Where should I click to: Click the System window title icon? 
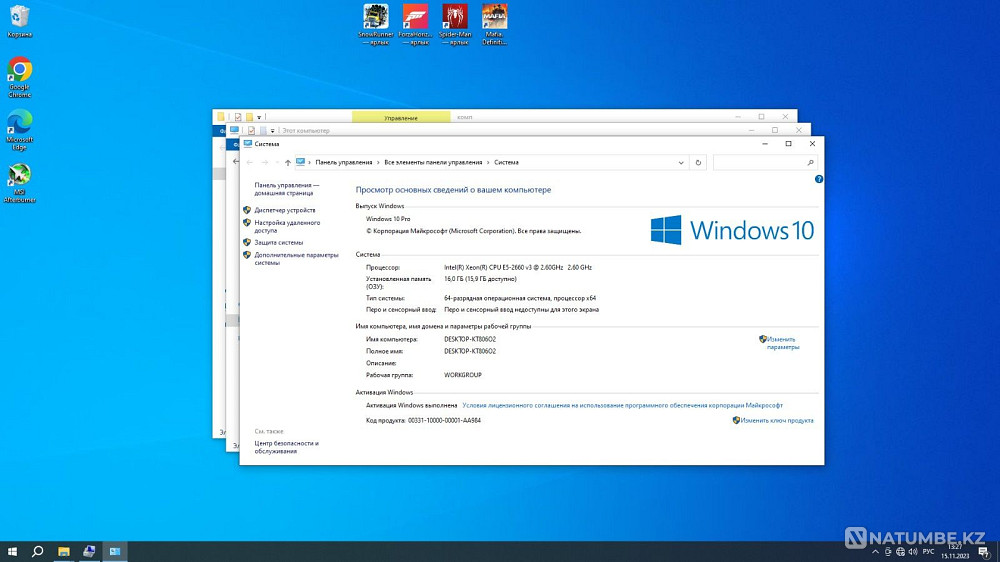[247, 144]
